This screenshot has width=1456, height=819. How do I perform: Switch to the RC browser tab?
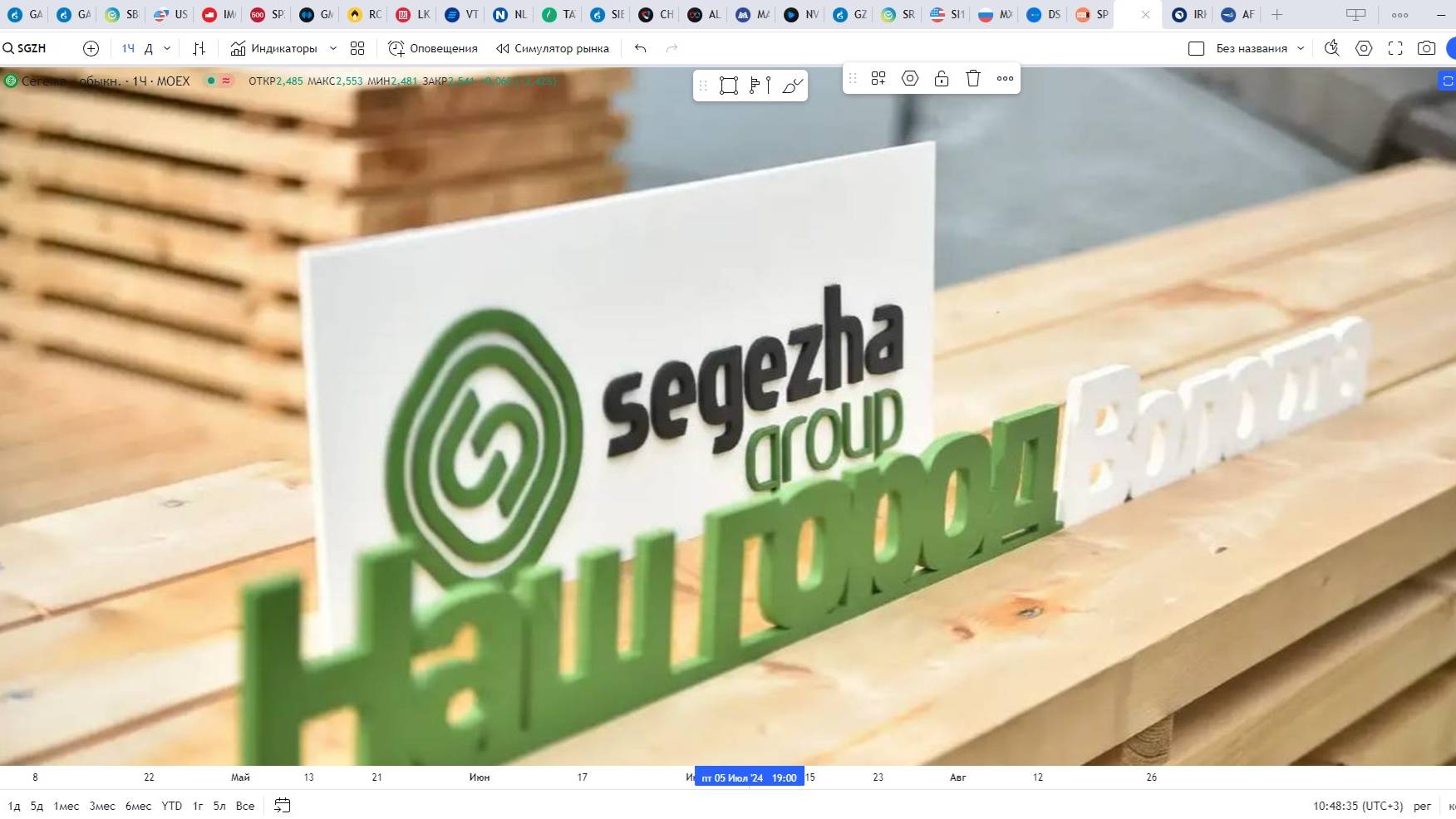click(366, 14)
